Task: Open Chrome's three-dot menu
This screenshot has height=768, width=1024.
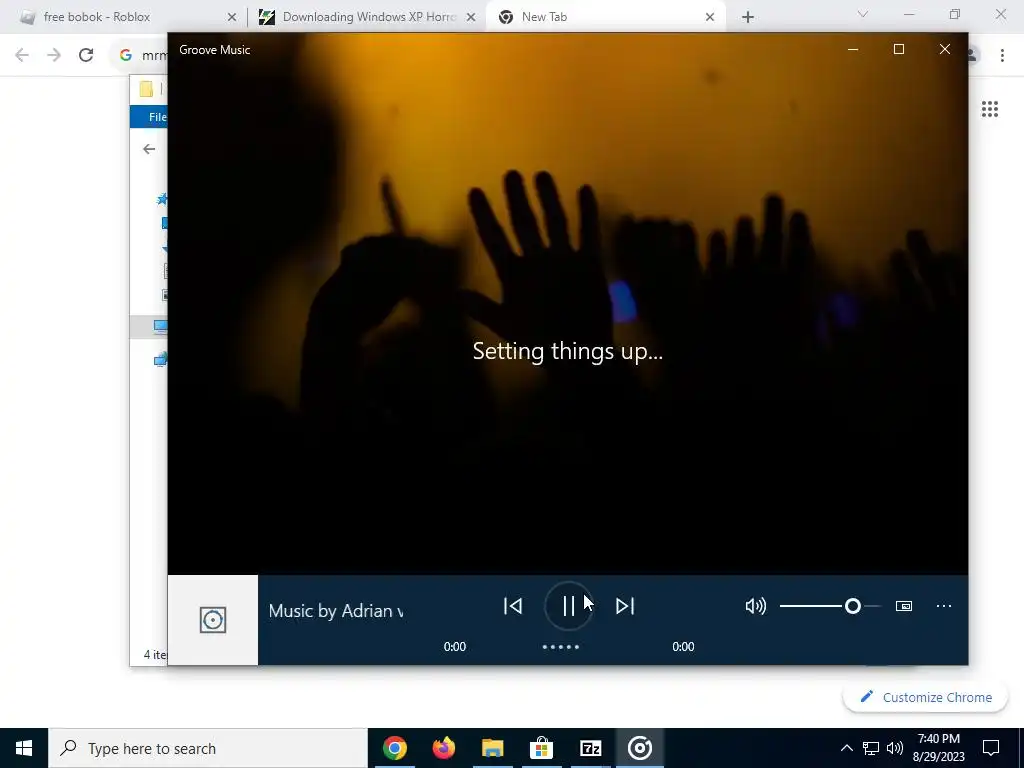Action: [1002, 55]
